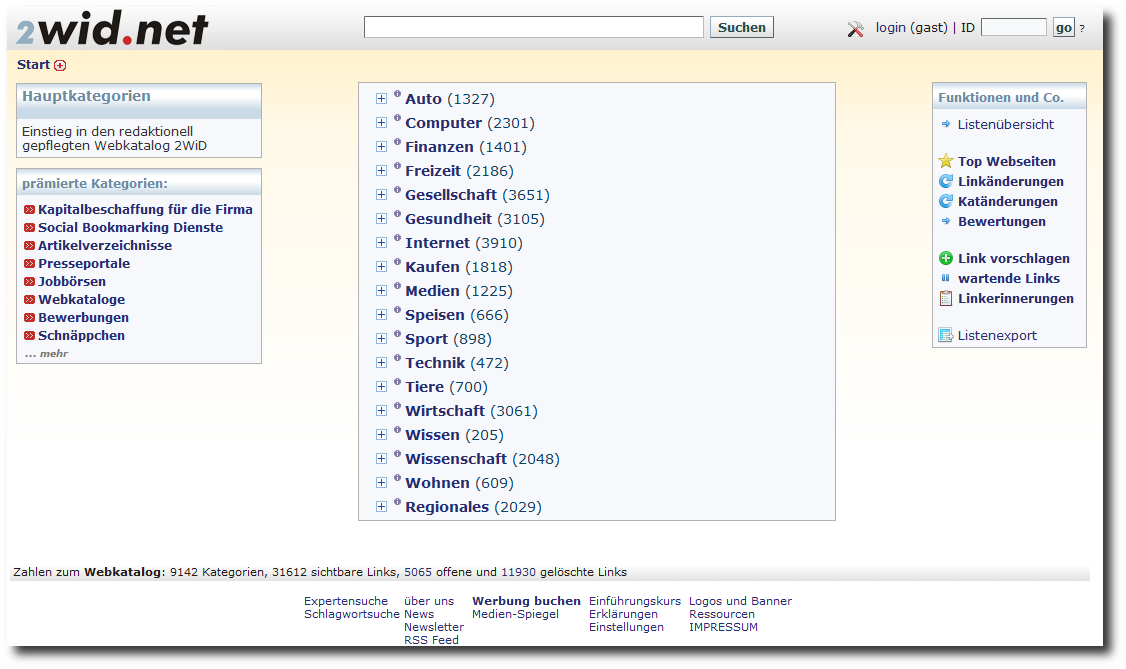Click the Start breadcrumb link
1126x669 pixels.
pyautogui.click(x=33, y=65)
